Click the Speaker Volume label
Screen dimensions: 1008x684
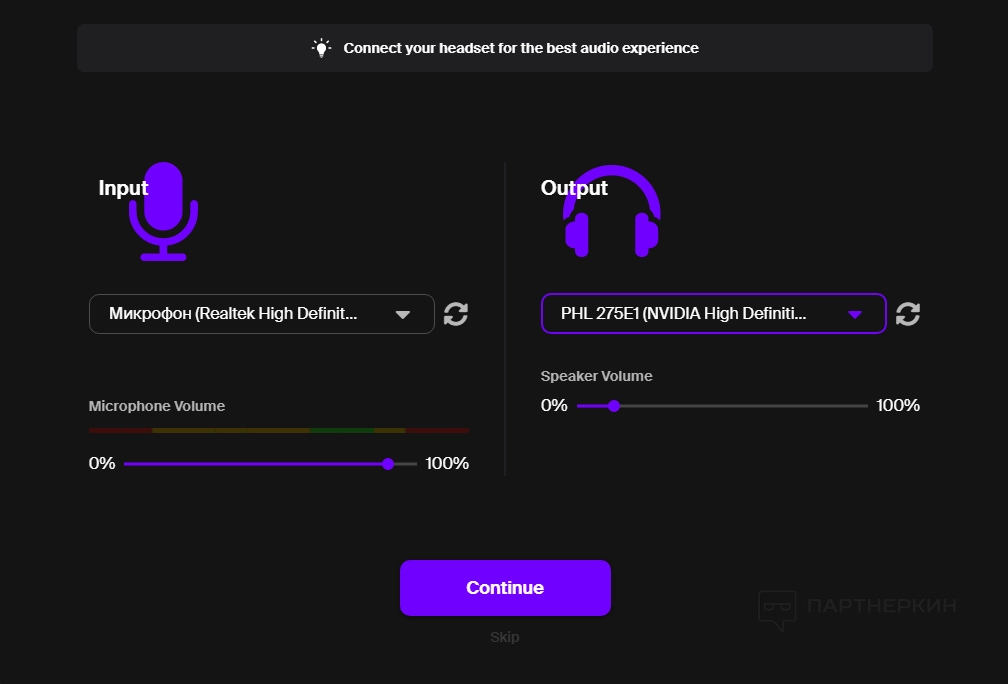coord(596,376)
